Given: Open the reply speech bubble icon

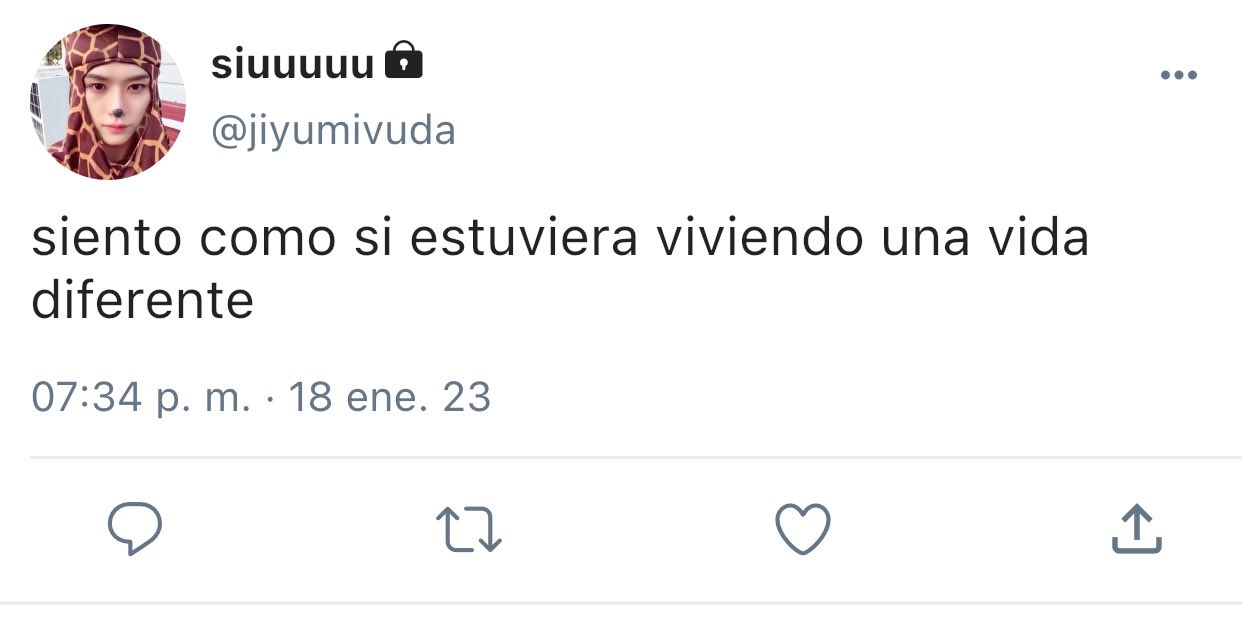Looking at the screenshot, I should (x=134, y=529).
